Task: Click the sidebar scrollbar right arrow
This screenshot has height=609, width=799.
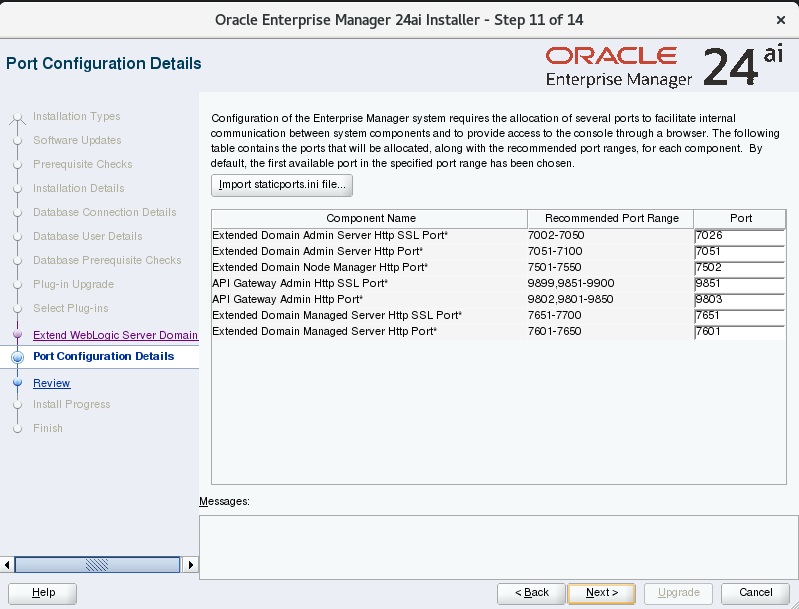Action: click(x=191, y=565)
